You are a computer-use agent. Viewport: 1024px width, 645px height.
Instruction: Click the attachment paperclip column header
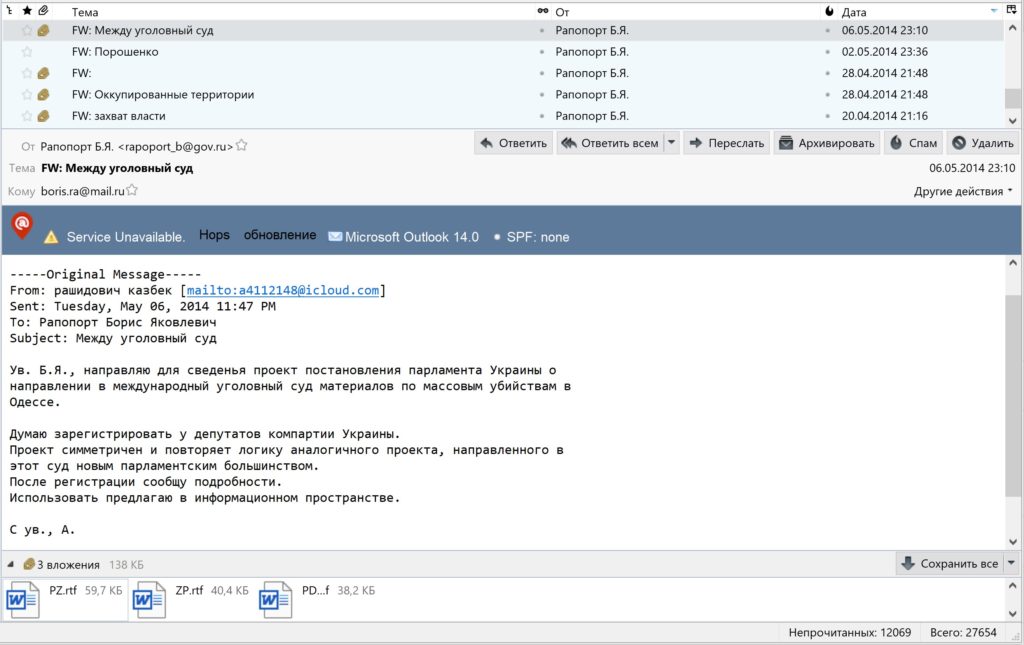tap(43, 11)
